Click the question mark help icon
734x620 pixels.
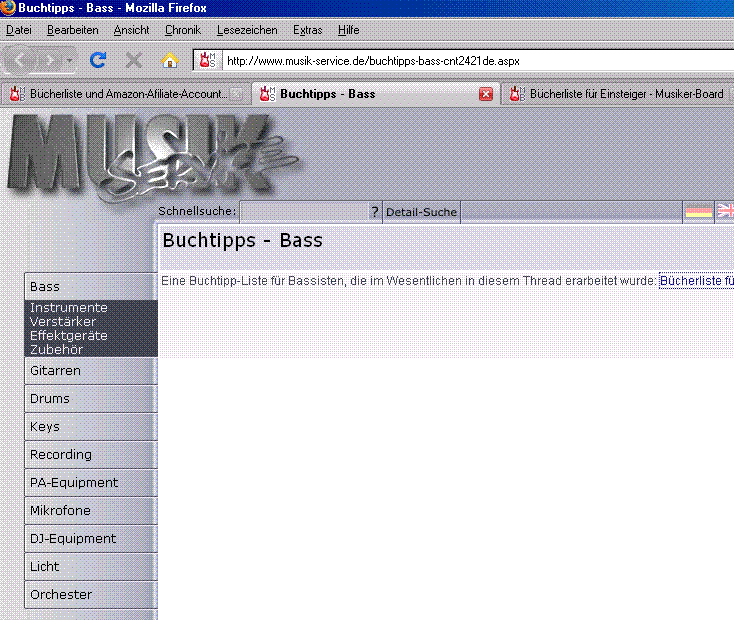(x=375, y=212)
